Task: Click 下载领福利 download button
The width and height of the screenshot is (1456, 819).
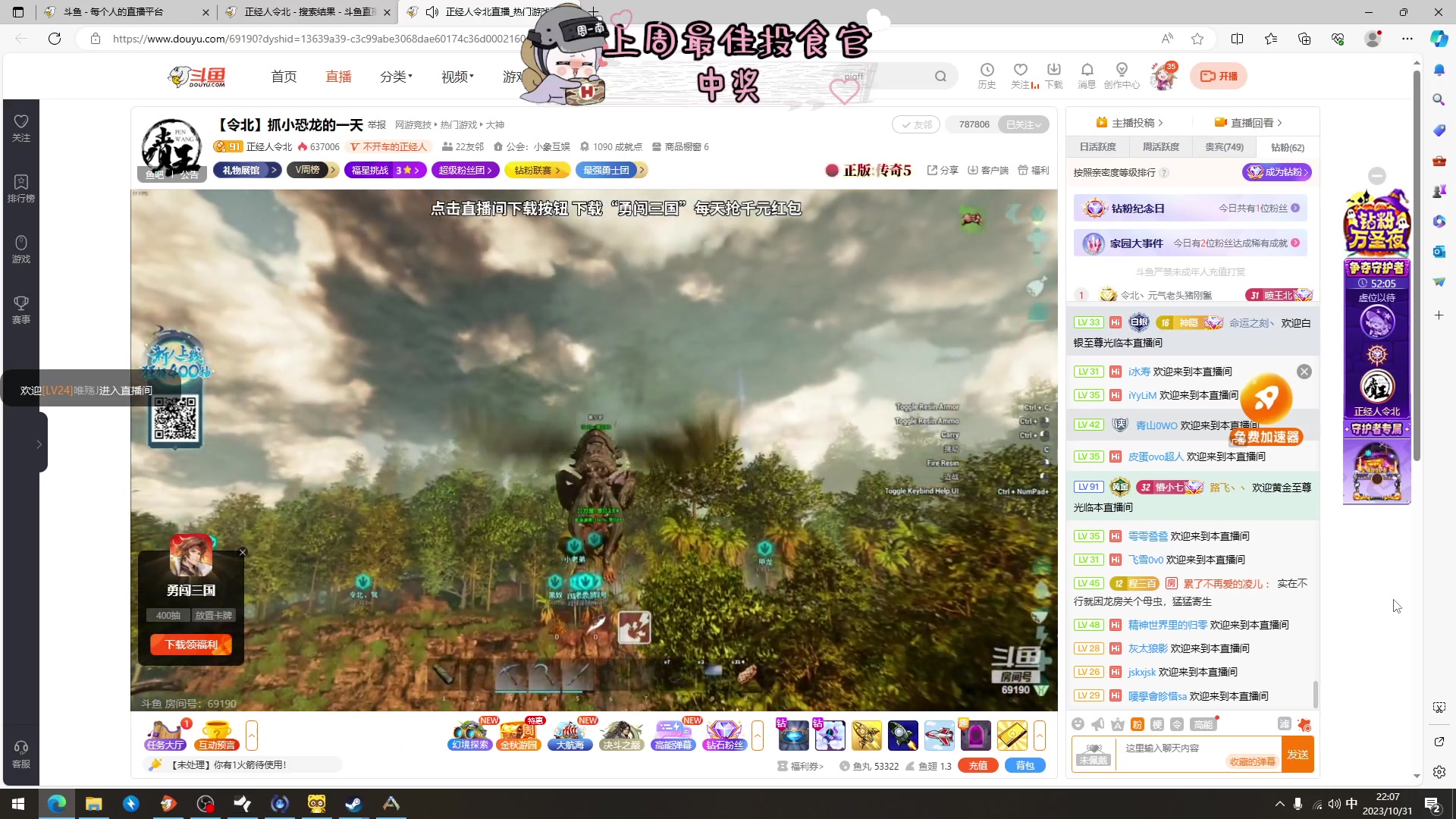Action: click(191, 645)
